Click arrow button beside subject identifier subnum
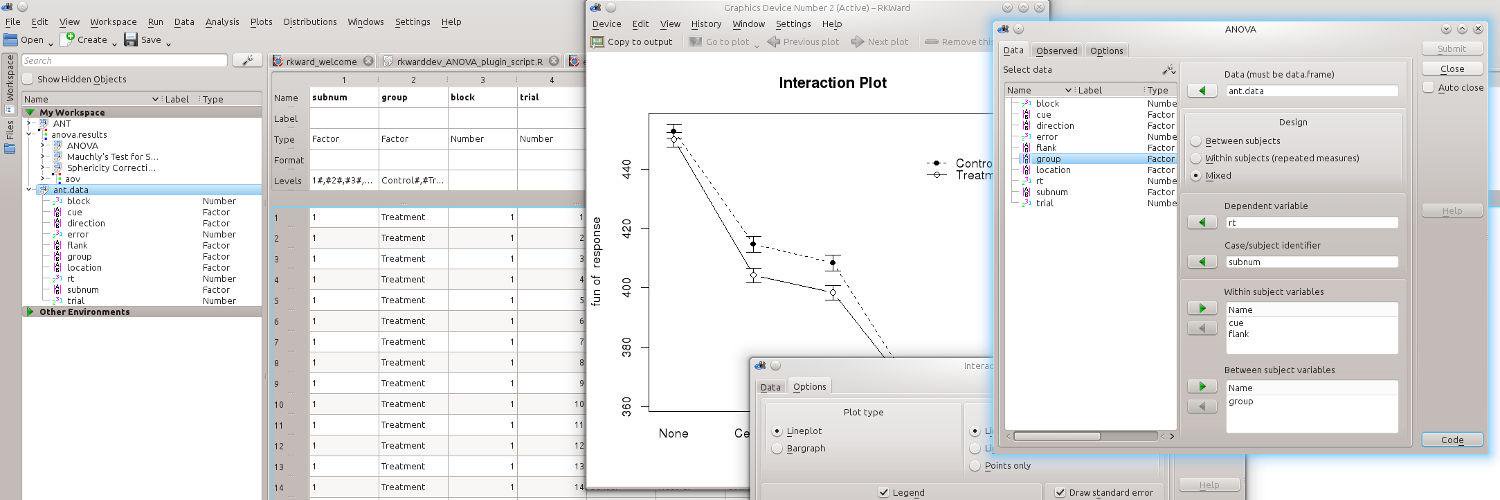The height and width of the screenshot is (500, 1500). click(1202, 262)
